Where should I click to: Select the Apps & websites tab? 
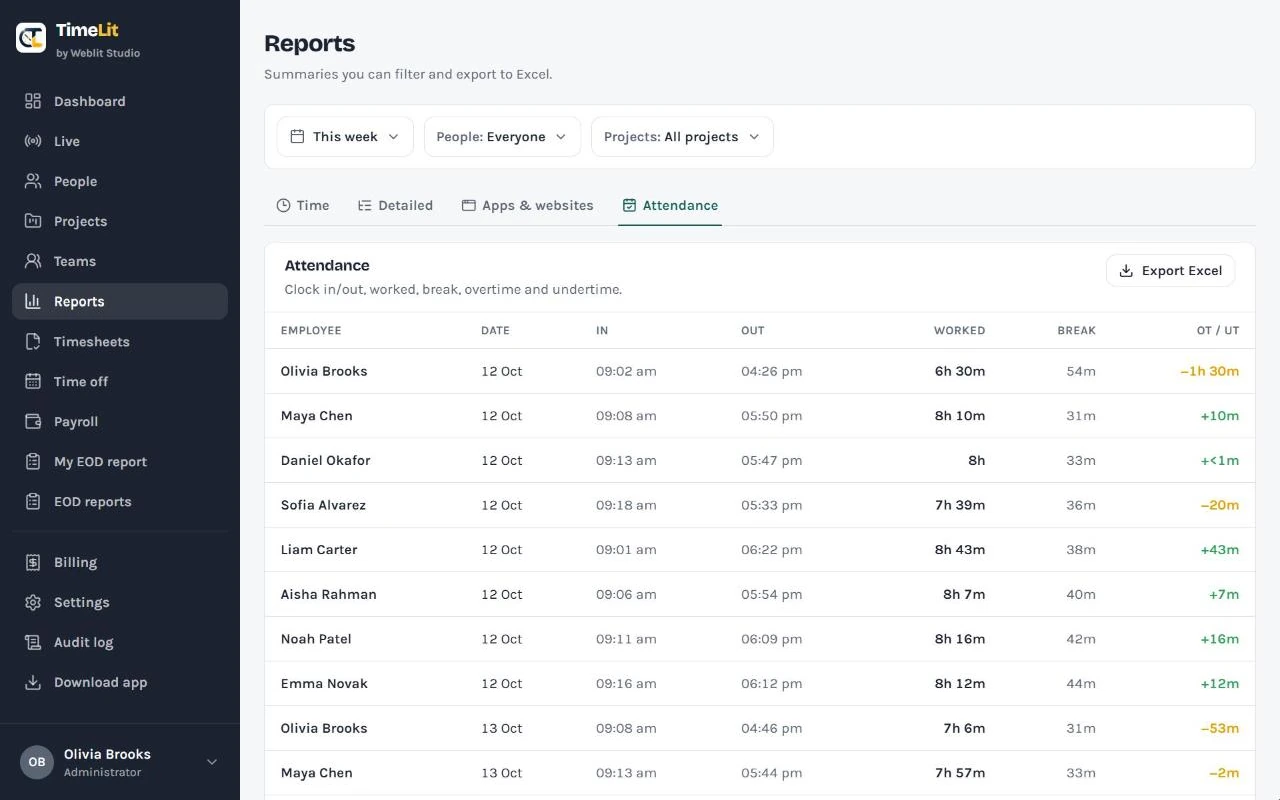[x=527, y=205]
